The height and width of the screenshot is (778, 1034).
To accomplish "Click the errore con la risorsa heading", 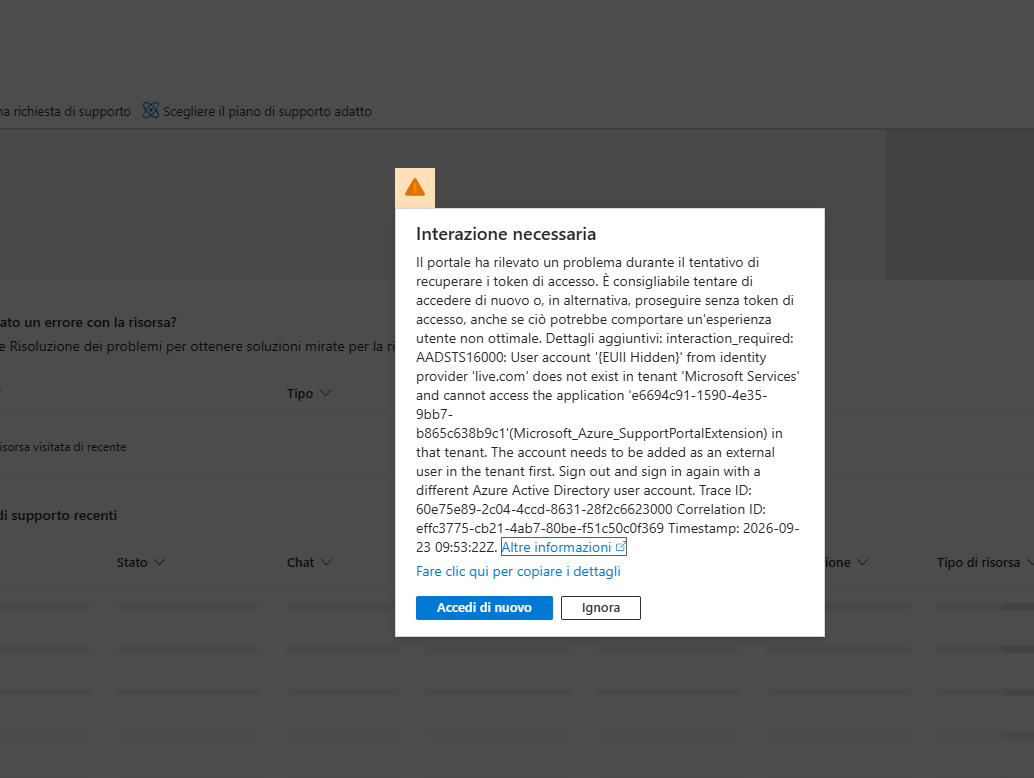I will 88,322.
